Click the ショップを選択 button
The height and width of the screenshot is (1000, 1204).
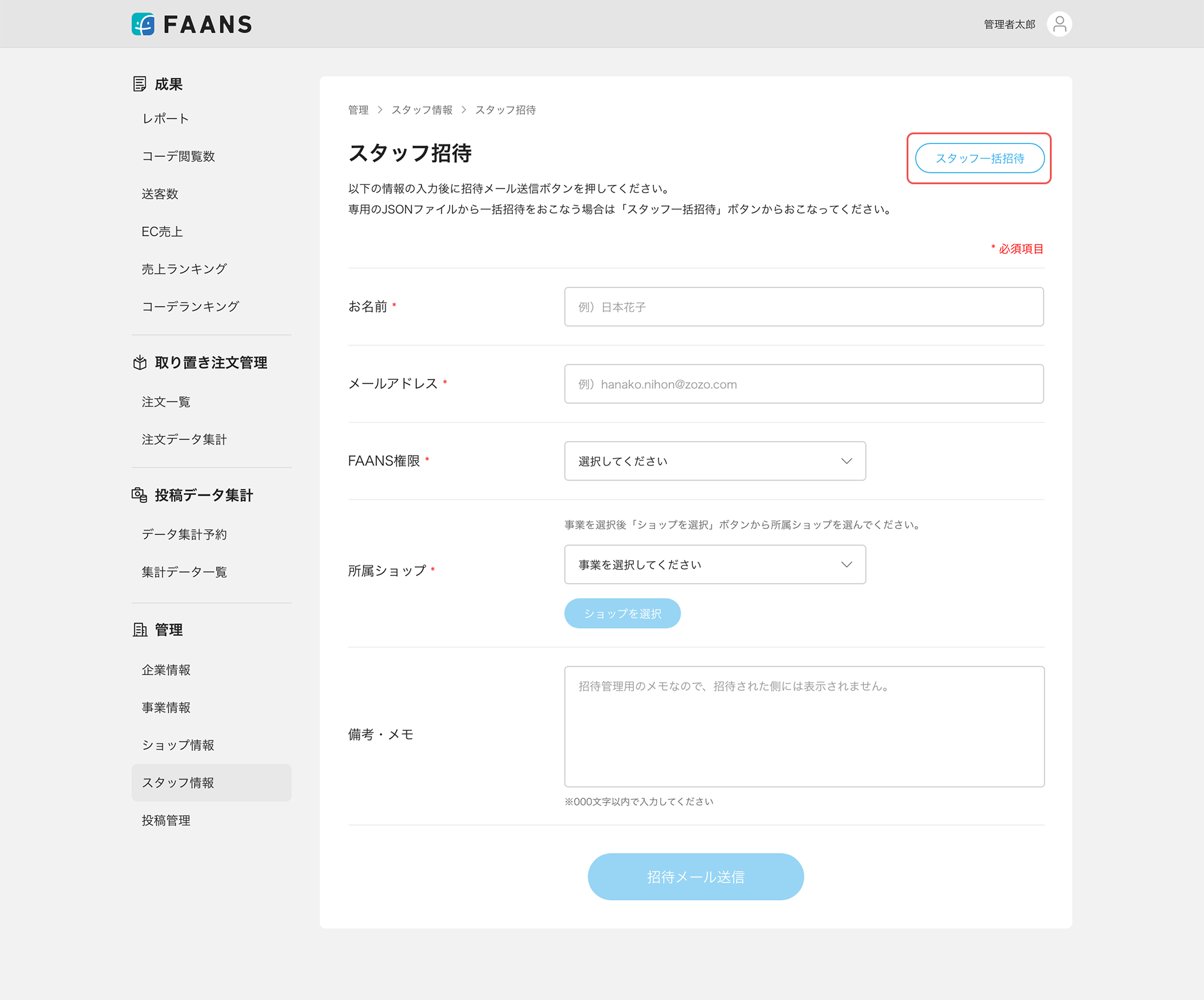(622, 613)
